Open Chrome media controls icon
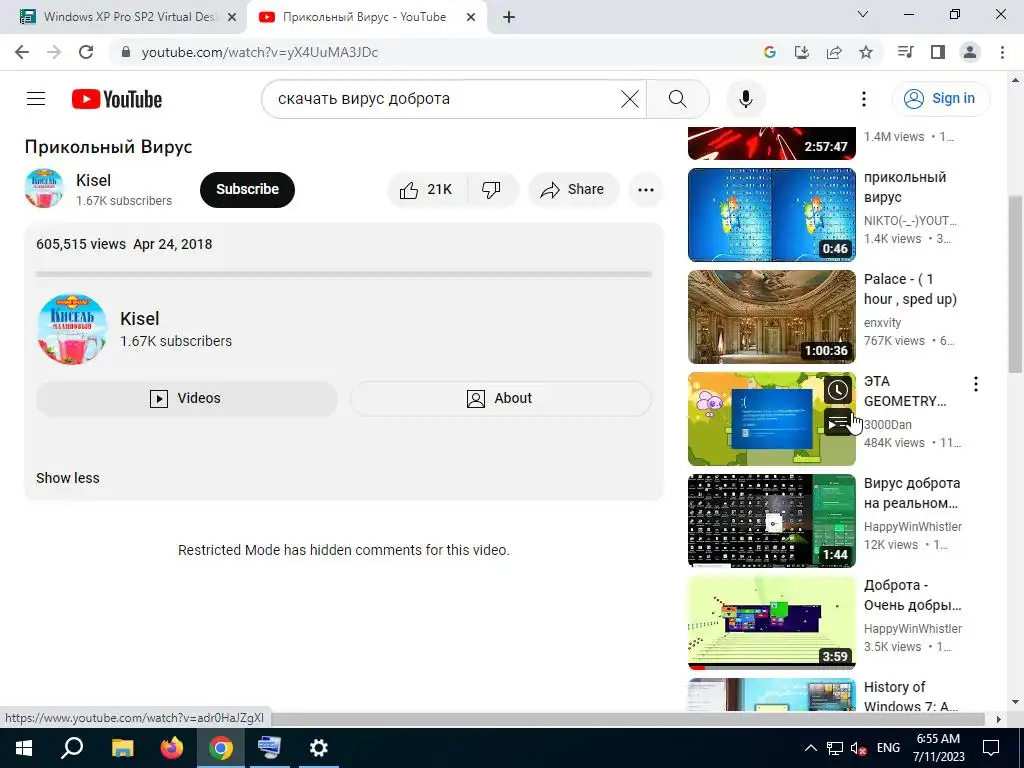The width and height of the screenshot is (1024, 768). point(906,52)
